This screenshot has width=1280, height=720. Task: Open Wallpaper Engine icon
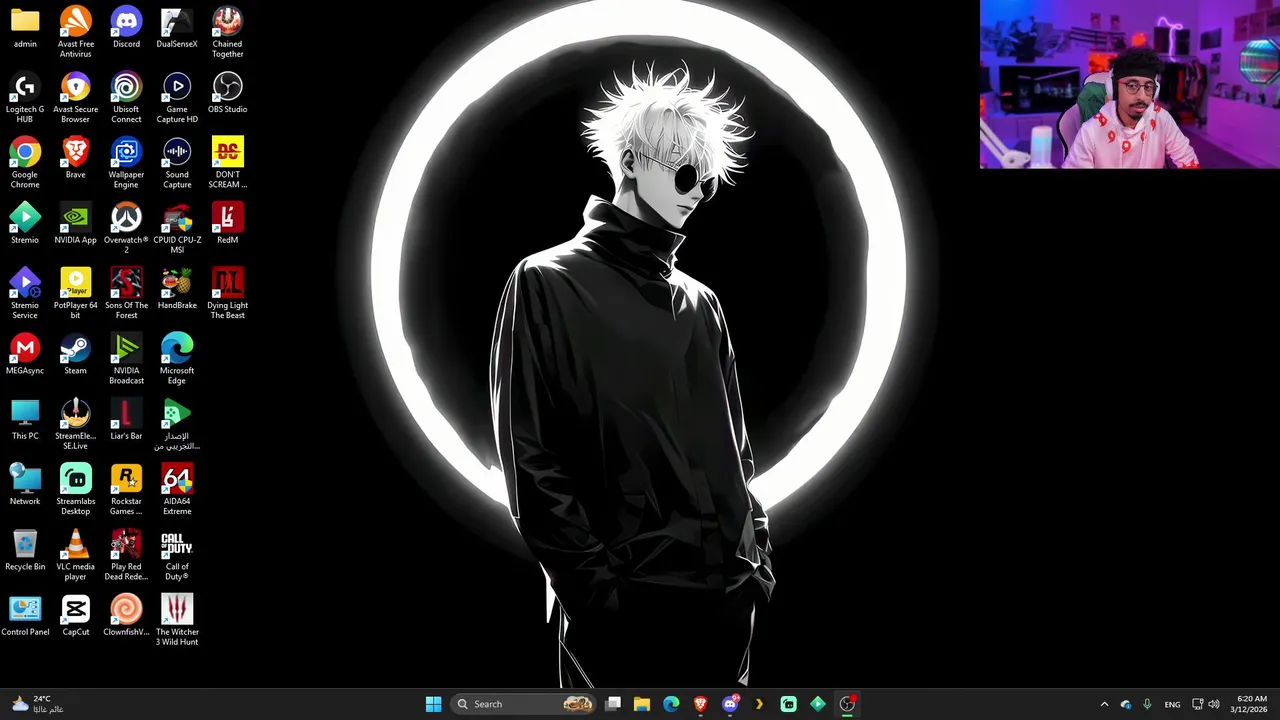(x=126, y=163)
